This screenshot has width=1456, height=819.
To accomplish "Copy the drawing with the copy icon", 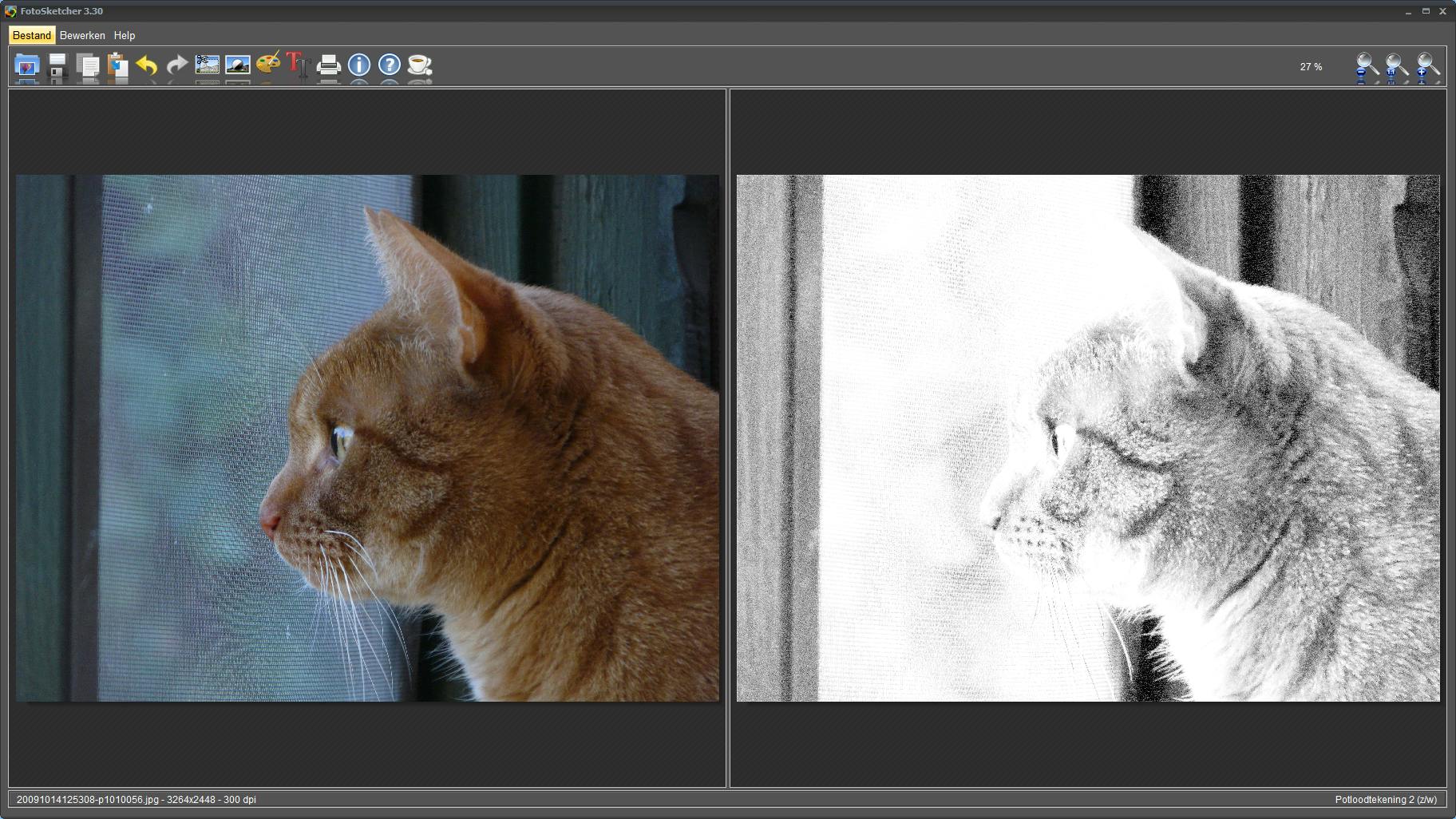I will point(87,65).
